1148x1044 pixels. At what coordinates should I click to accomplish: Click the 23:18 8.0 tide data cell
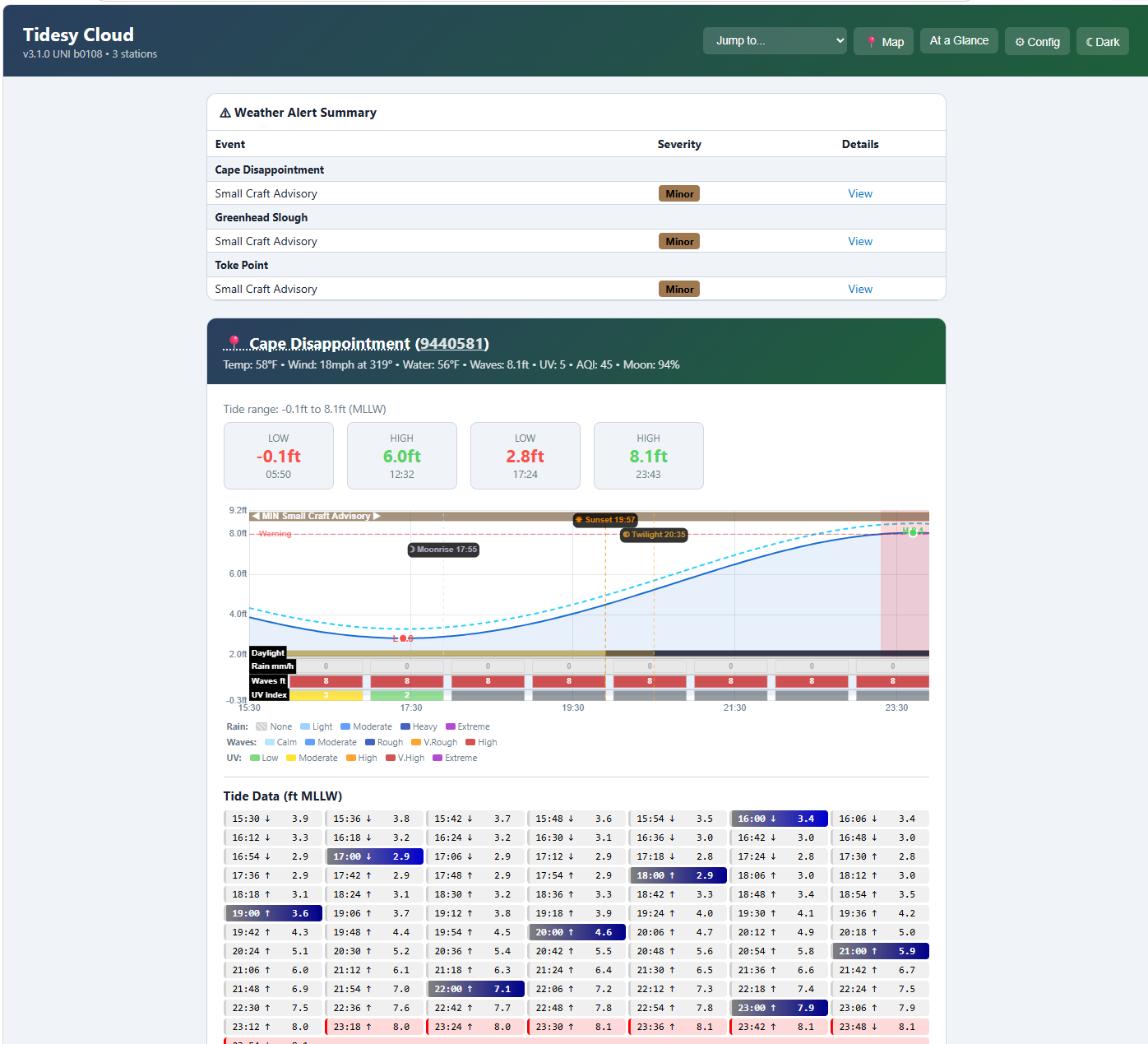[x=374, y=1027]
